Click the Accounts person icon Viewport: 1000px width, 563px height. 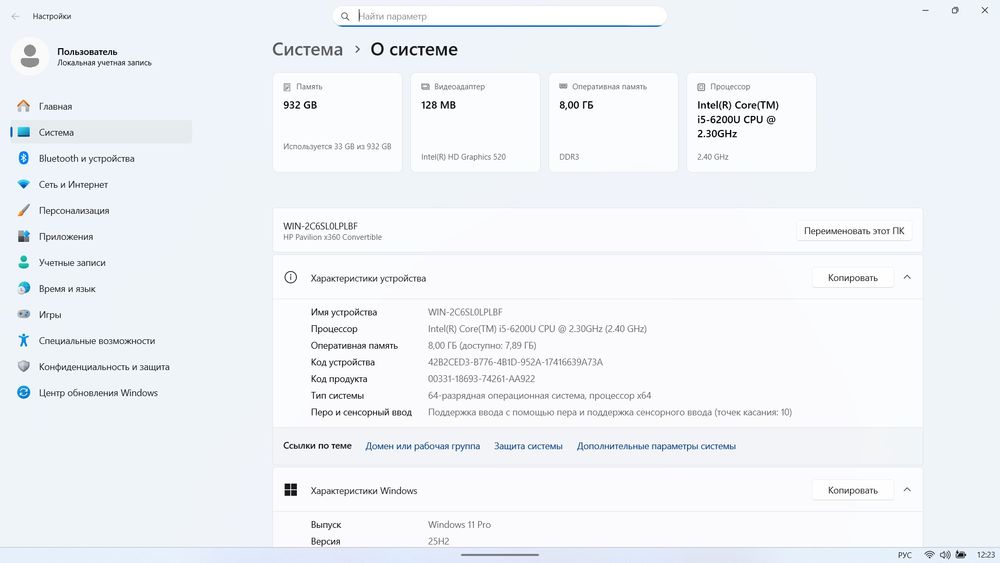[x=24, y=262]
